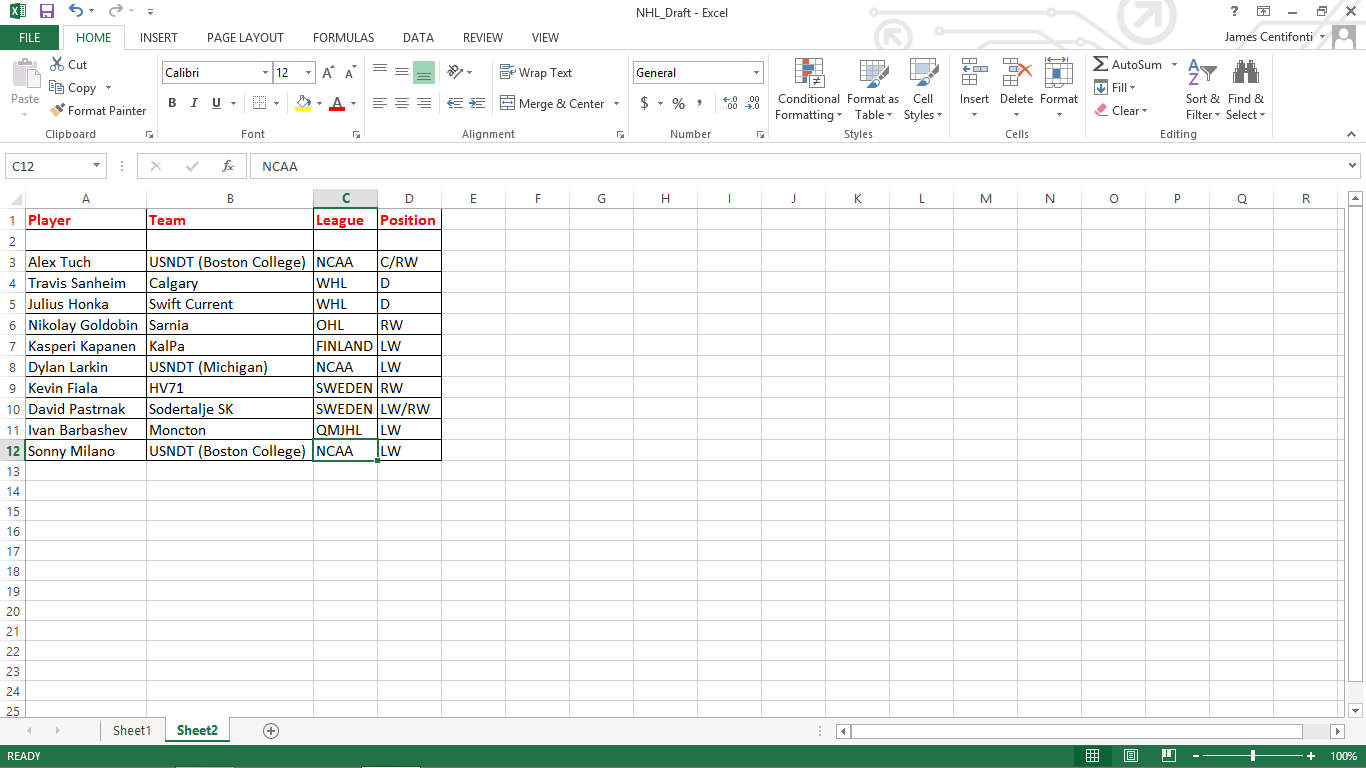Add a new sheet with plus icon

(271, 731)
